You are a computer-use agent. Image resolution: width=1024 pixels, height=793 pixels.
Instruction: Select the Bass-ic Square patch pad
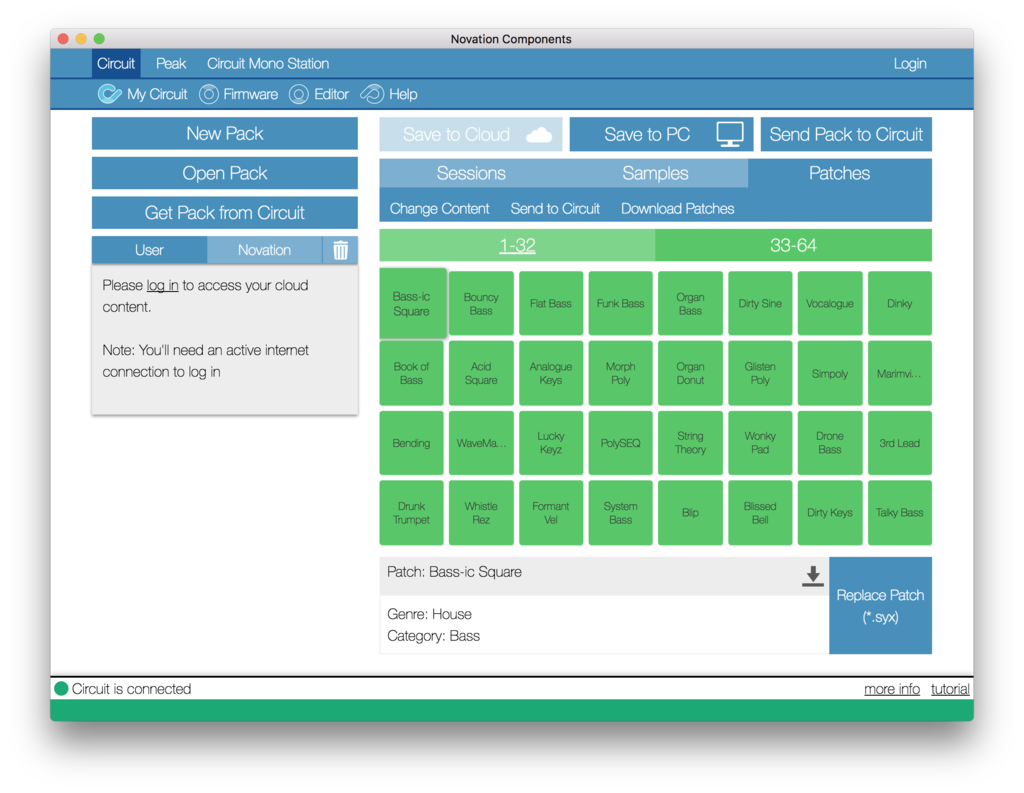click(x=411, y=304)
